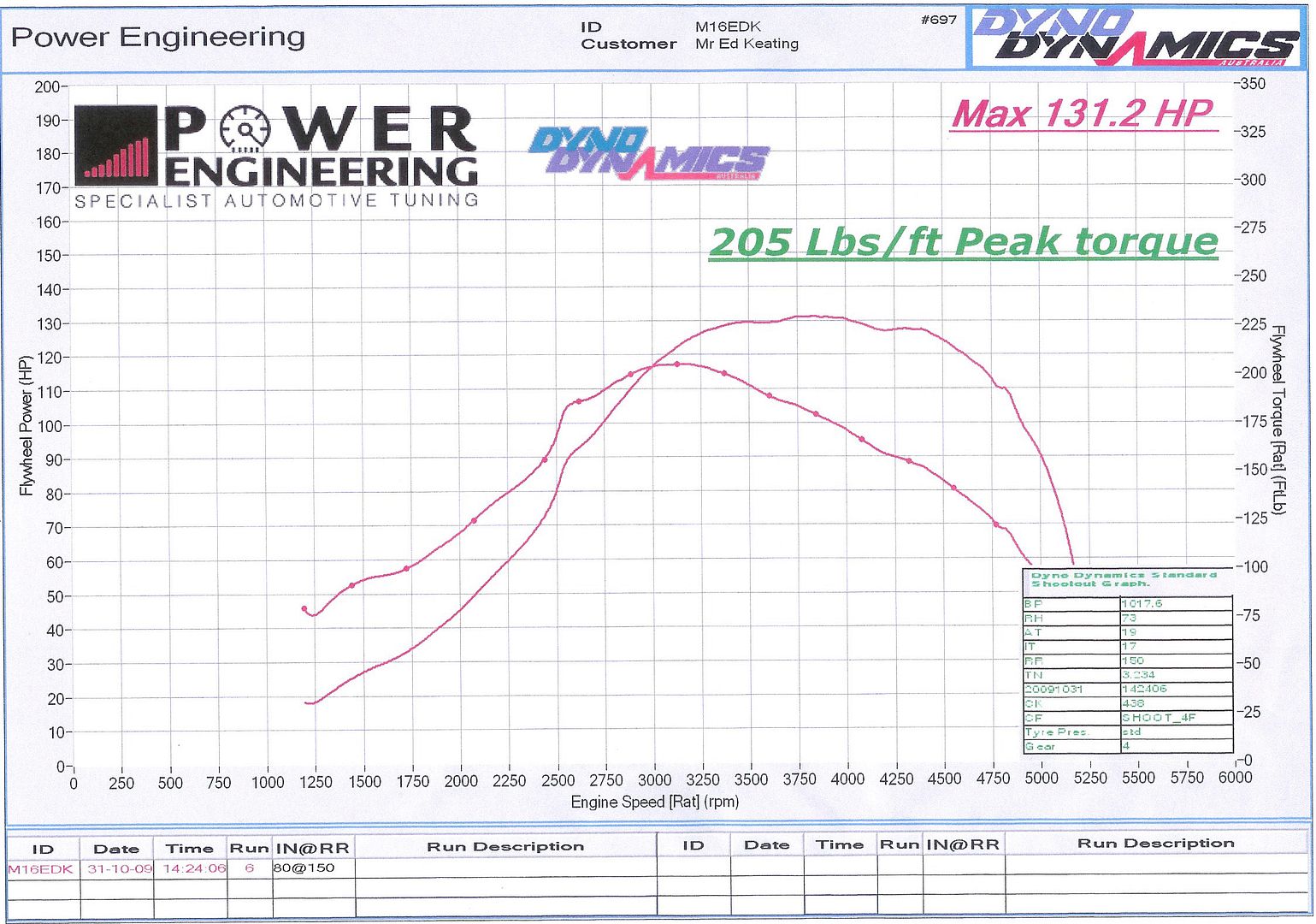
Task: Click the '1250' tick on the engine speed axis
Action: (316, 782)
